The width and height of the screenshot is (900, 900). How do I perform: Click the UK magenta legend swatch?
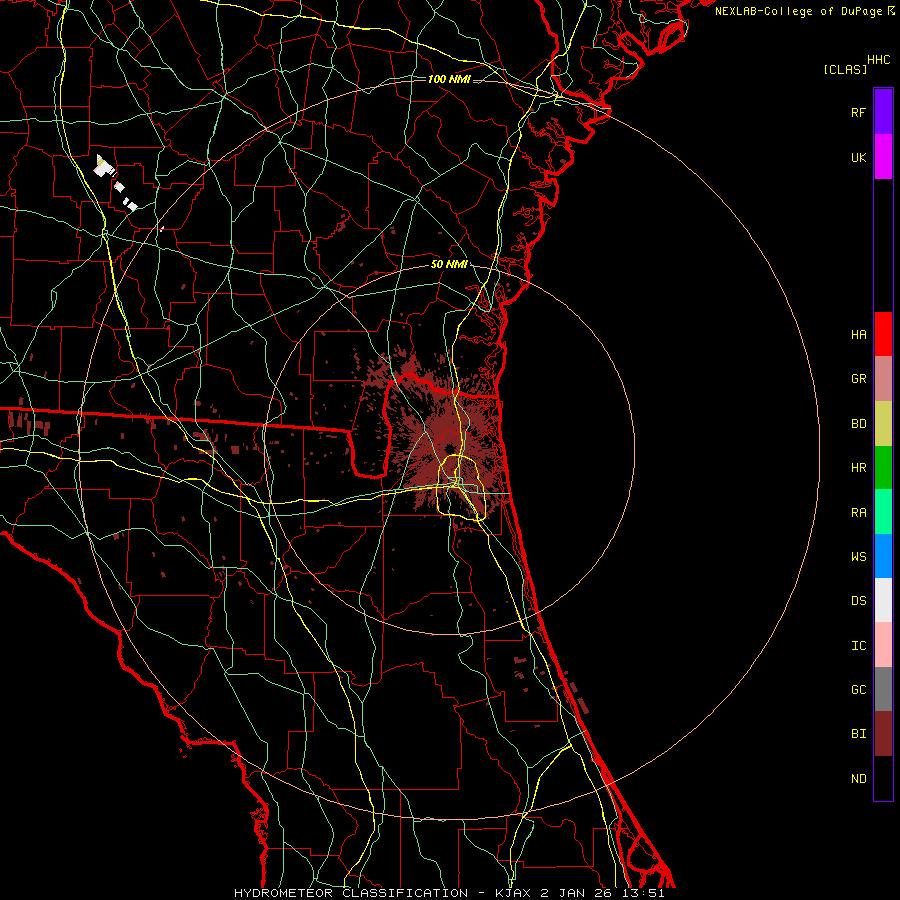coord(883,157)
